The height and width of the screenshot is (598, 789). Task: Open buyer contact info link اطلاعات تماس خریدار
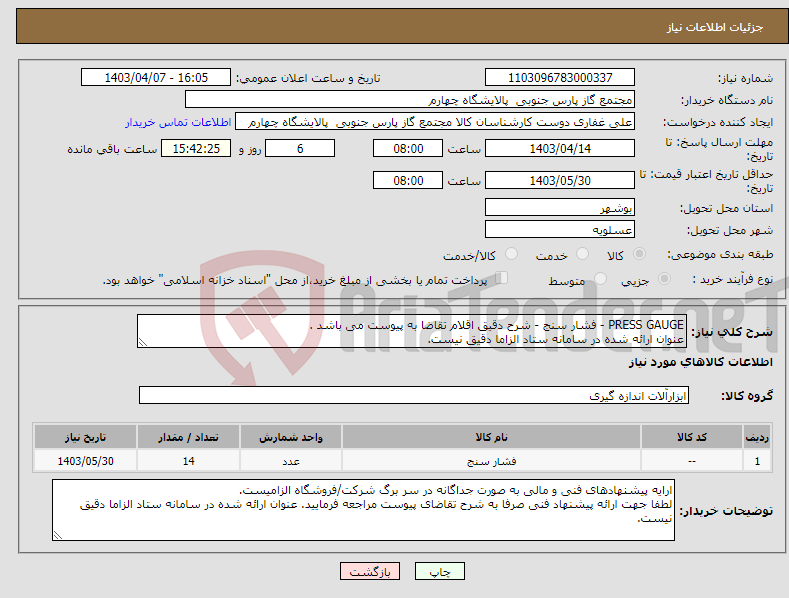(x=178, y=122)
